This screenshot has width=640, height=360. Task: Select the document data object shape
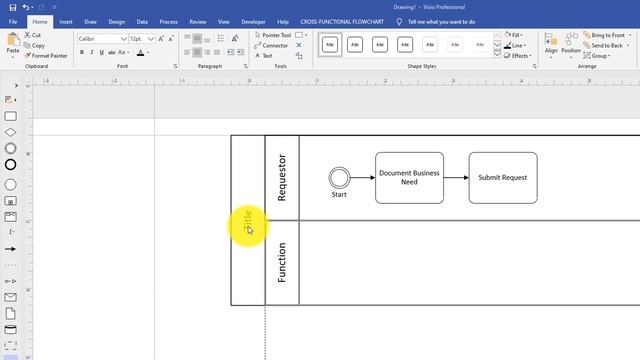tap(11, 313)
